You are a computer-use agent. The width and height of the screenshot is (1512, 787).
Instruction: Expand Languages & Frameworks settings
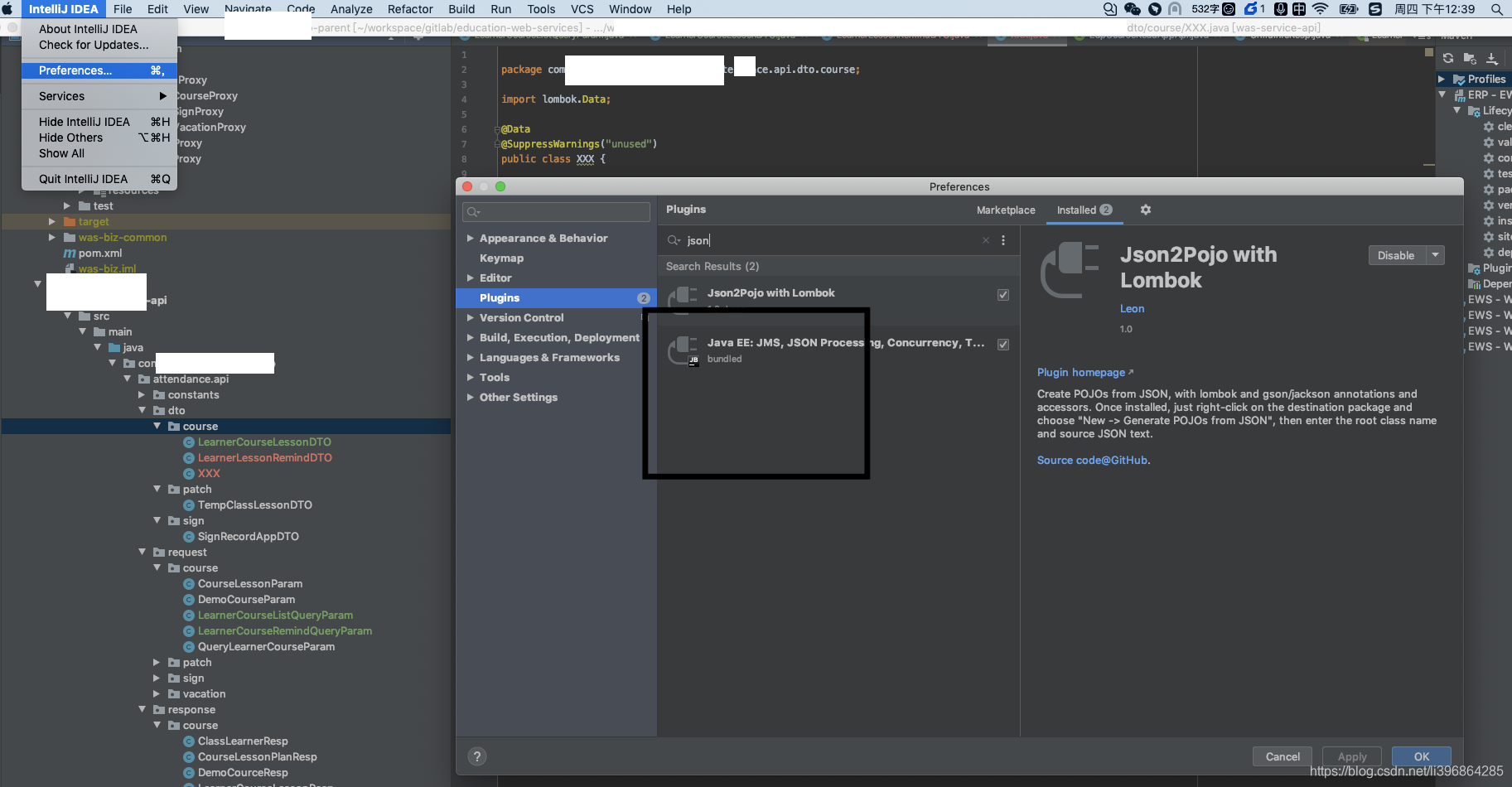[x=470, y=358]
